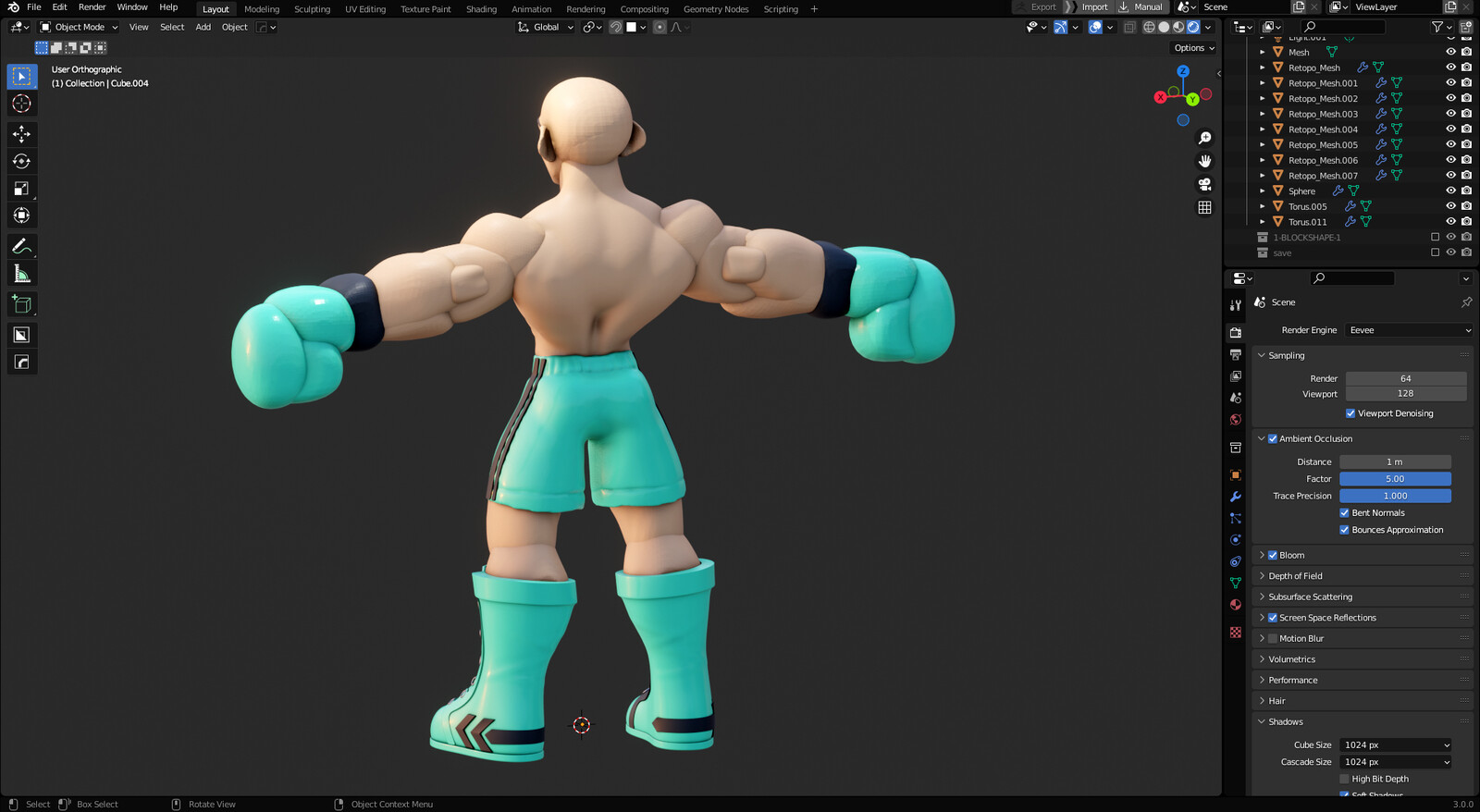Open the Cube Size dropdown
This screenshot has width=1480, height=812.
(1396, 744)
